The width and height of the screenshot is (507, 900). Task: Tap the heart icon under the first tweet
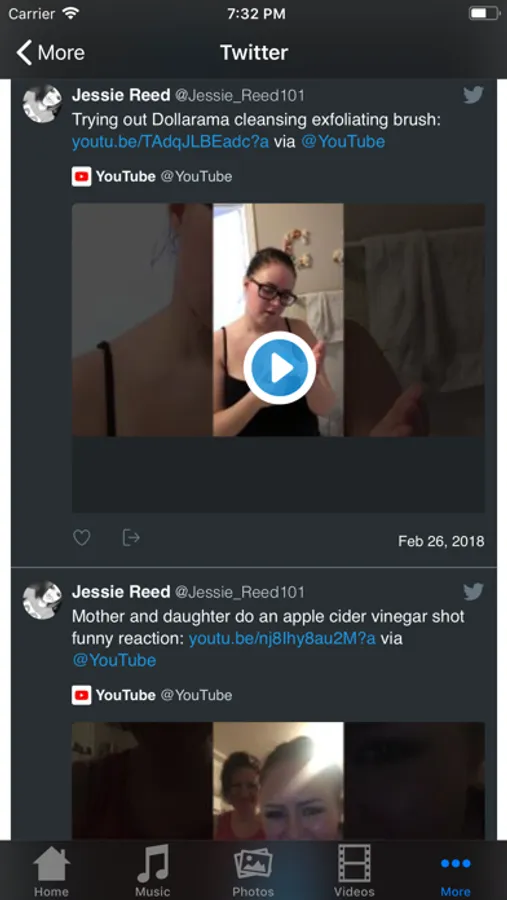click(x=82, y=538)
